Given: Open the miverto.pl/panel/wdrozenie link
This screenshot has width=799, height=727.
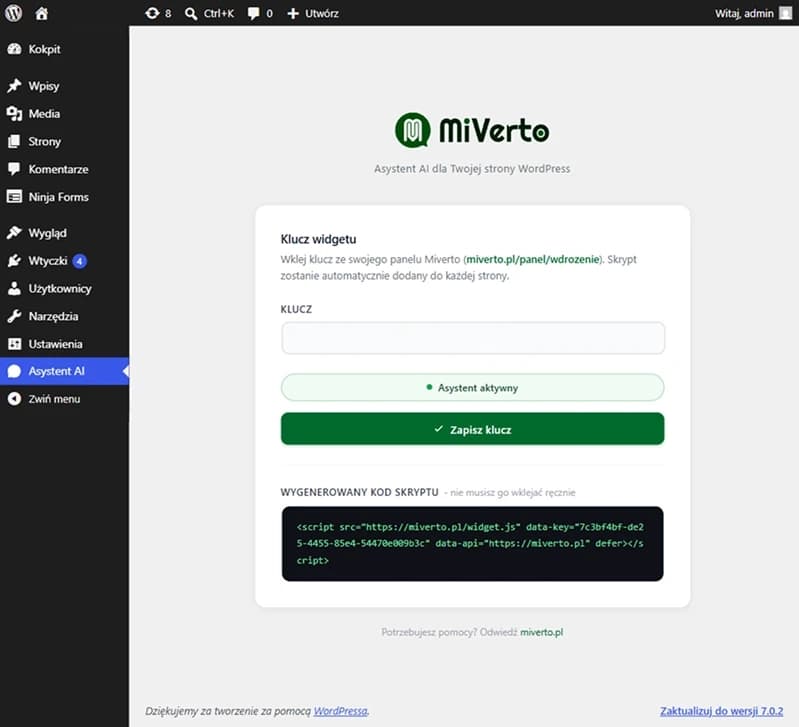Looking at the screenshot, I should coord(532,259).
